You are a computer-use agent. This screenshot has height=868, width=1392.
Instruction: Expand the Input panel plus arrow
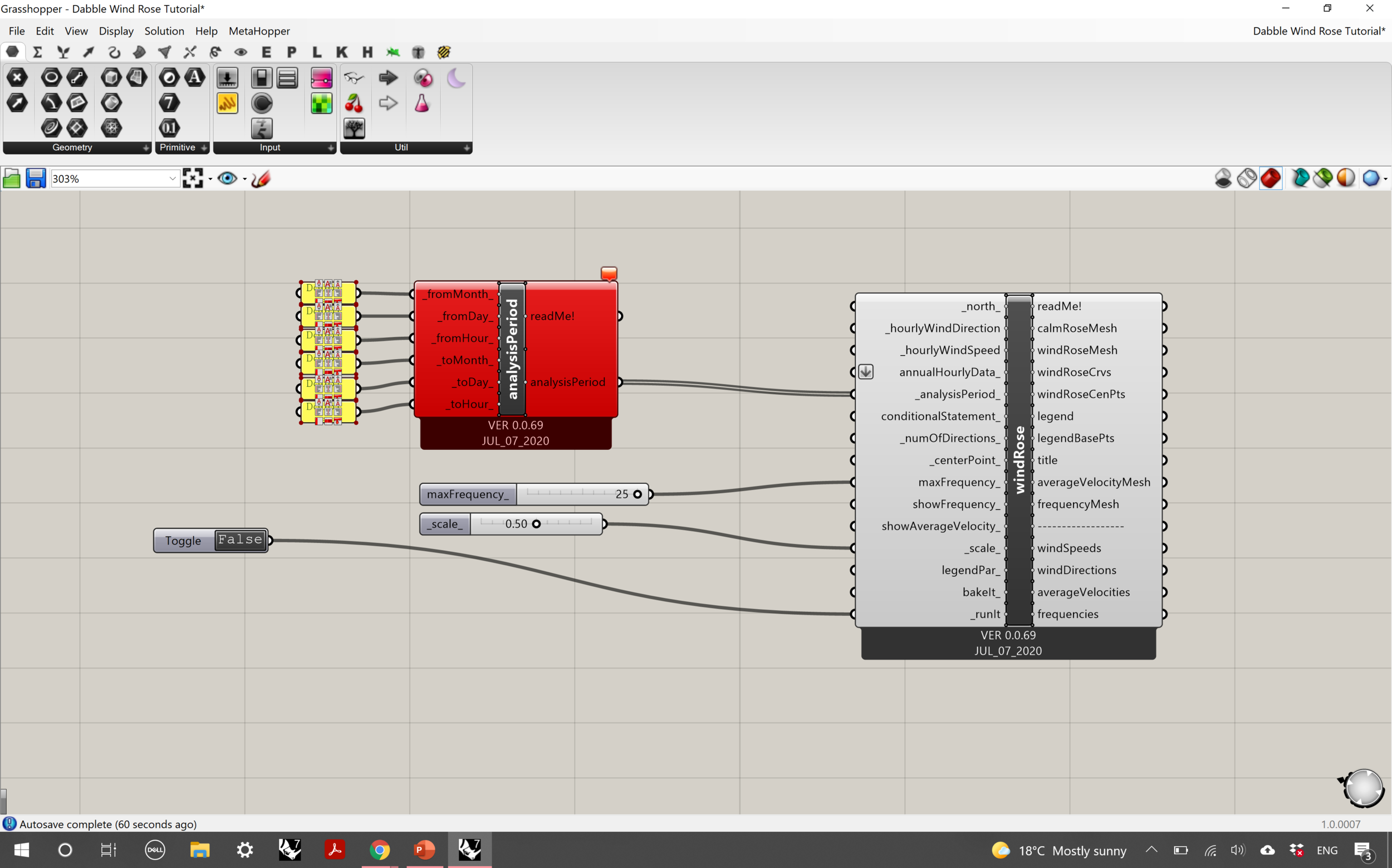click(331, 148)
